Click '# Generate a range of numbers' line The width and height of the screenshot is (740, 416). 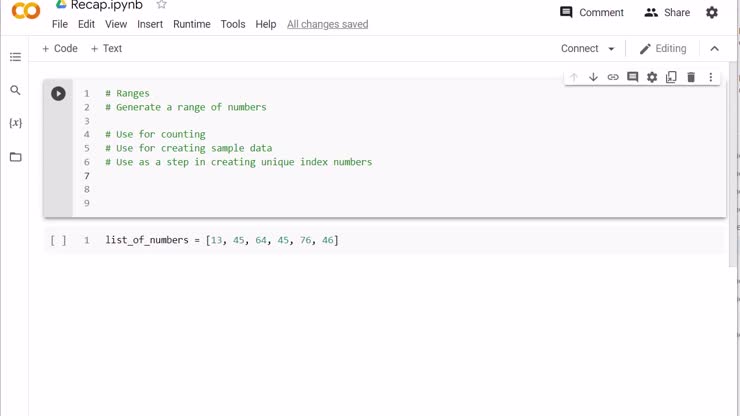(x=185, y=107)
